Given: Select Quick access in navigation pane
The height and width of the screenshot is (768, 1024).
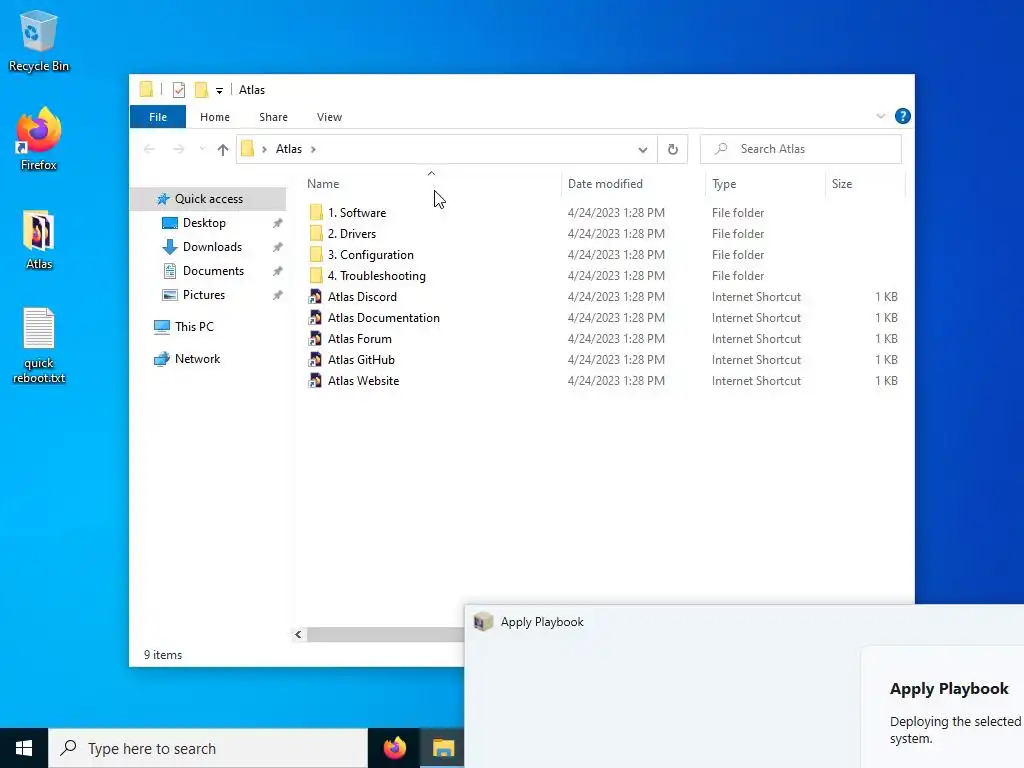Looking at the screenshot, I should pos(208,199).
